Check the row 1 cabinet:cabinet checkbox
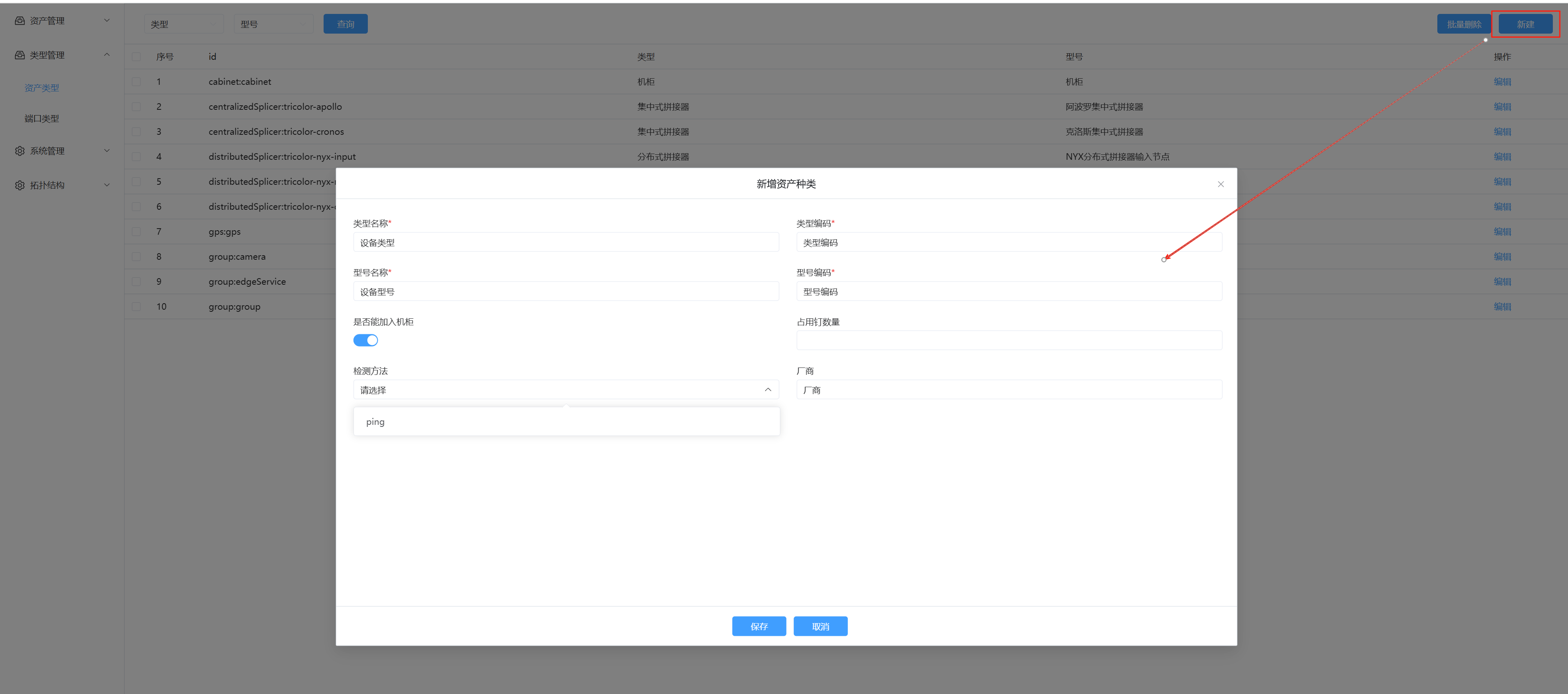 tap(136, 82)
